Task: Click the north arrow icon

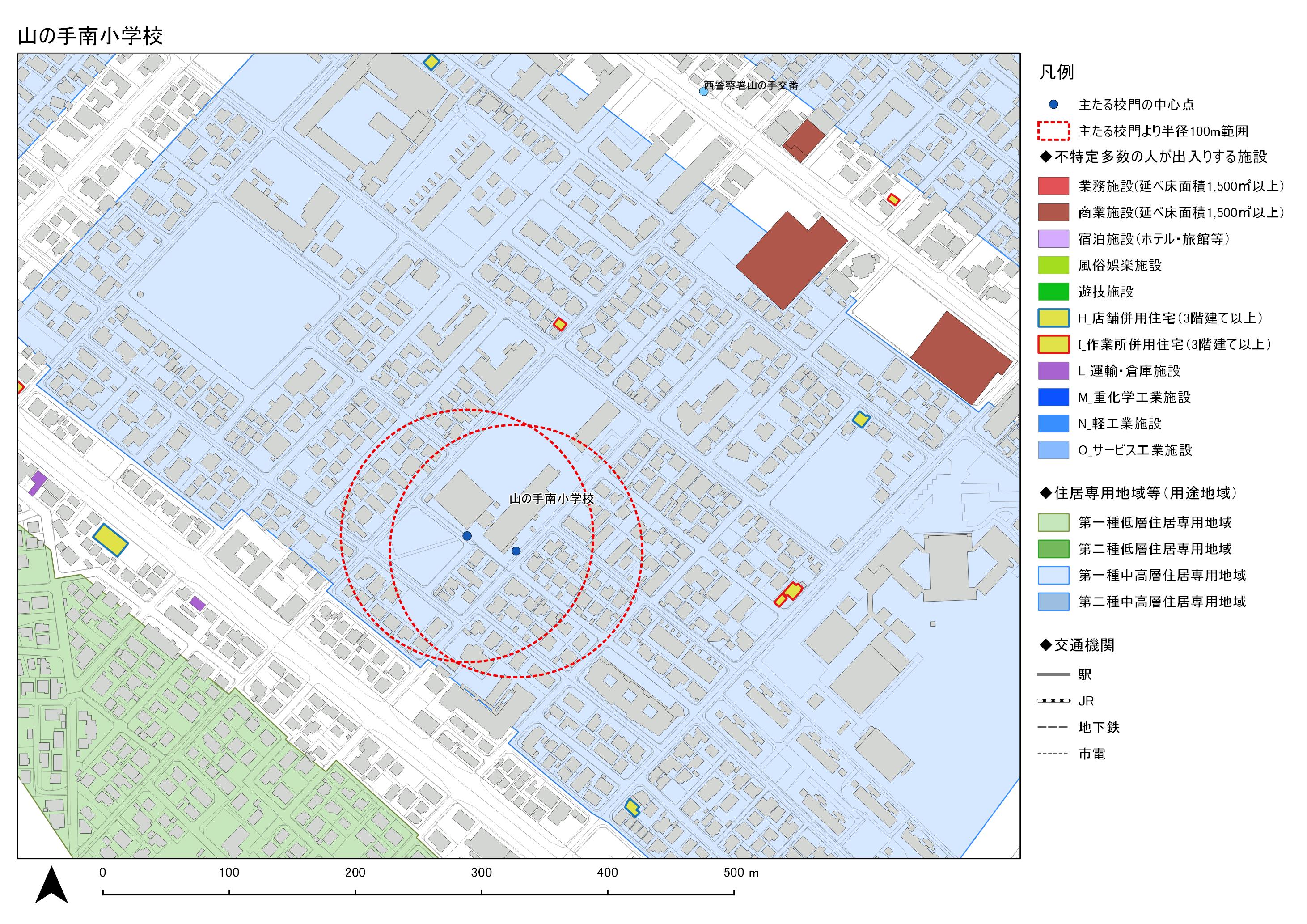Action: 52,886
